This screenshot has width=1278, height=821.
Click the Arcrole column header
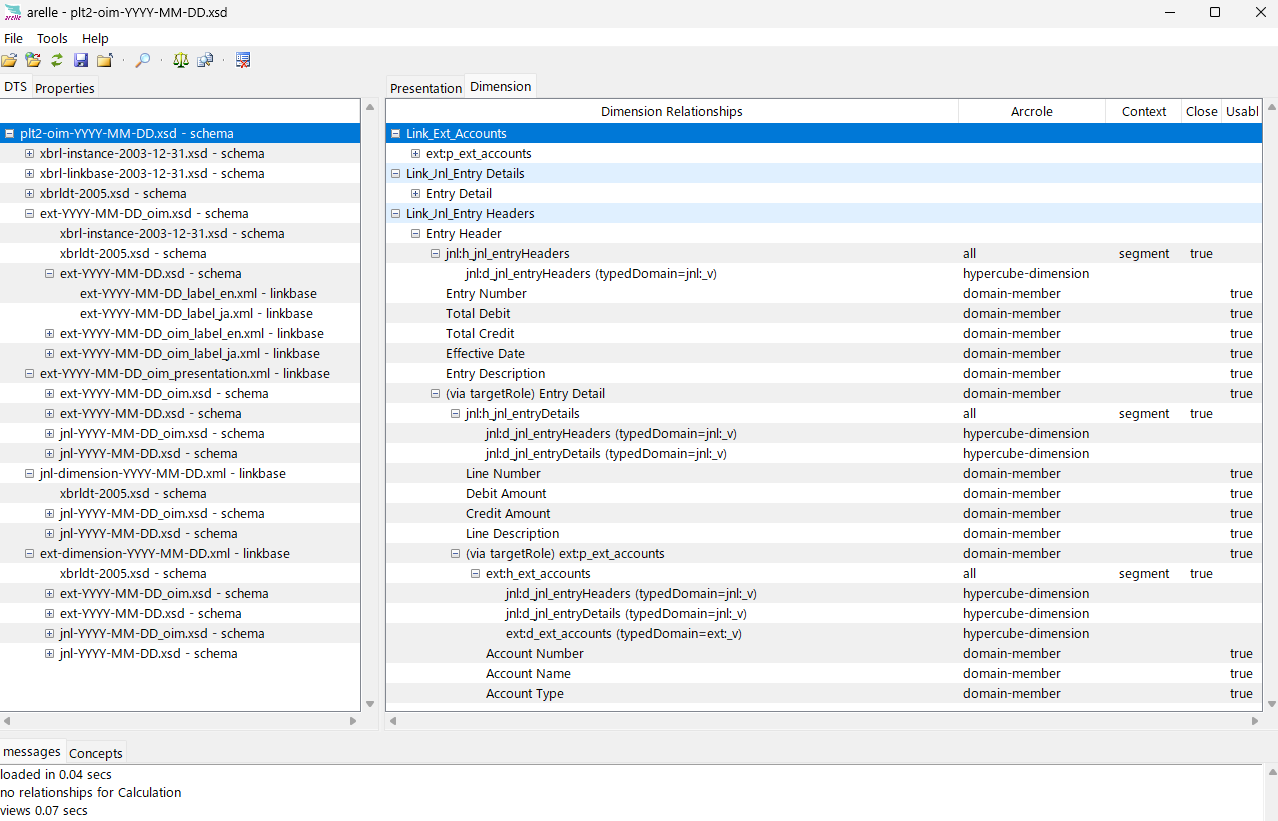coord(1032,111)
